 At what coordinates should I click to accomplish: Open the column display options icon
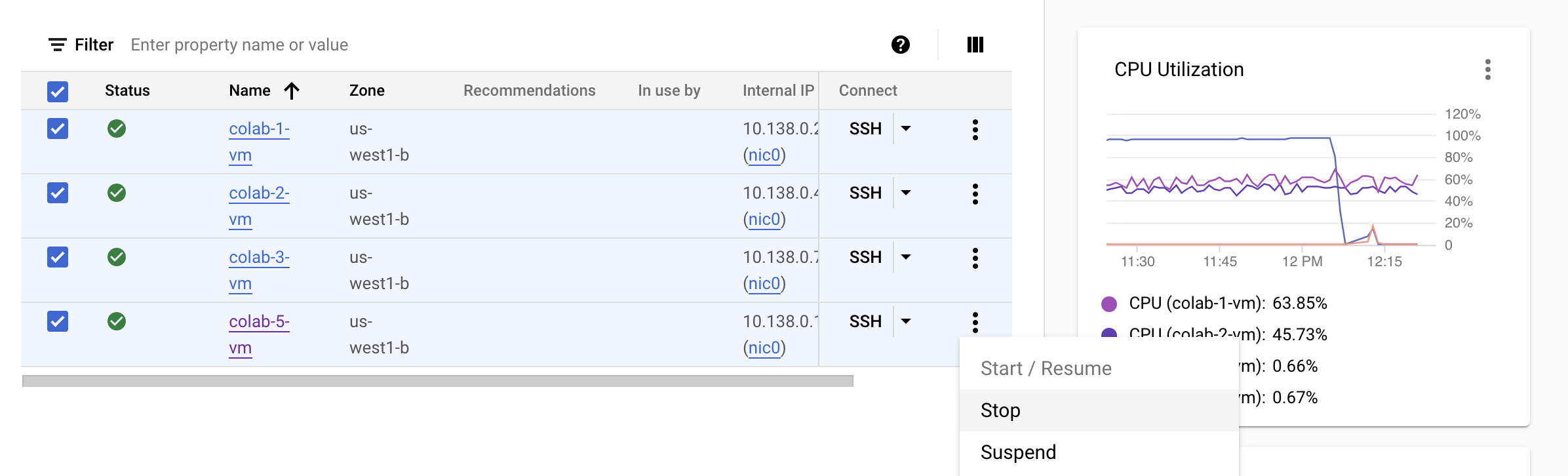tap(975, 45)
